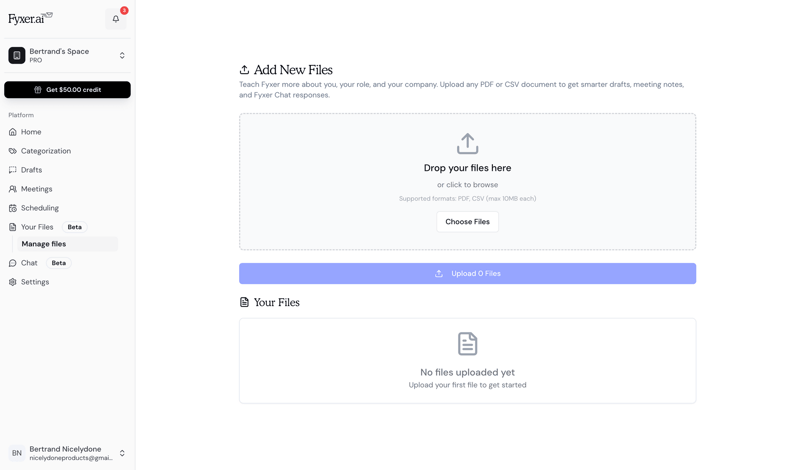Image resolution: width=800 pixels, height=470 pixels.
Task: Click the upload icon in the Upload 0 Files button
Action: click(x=439, y=274)
